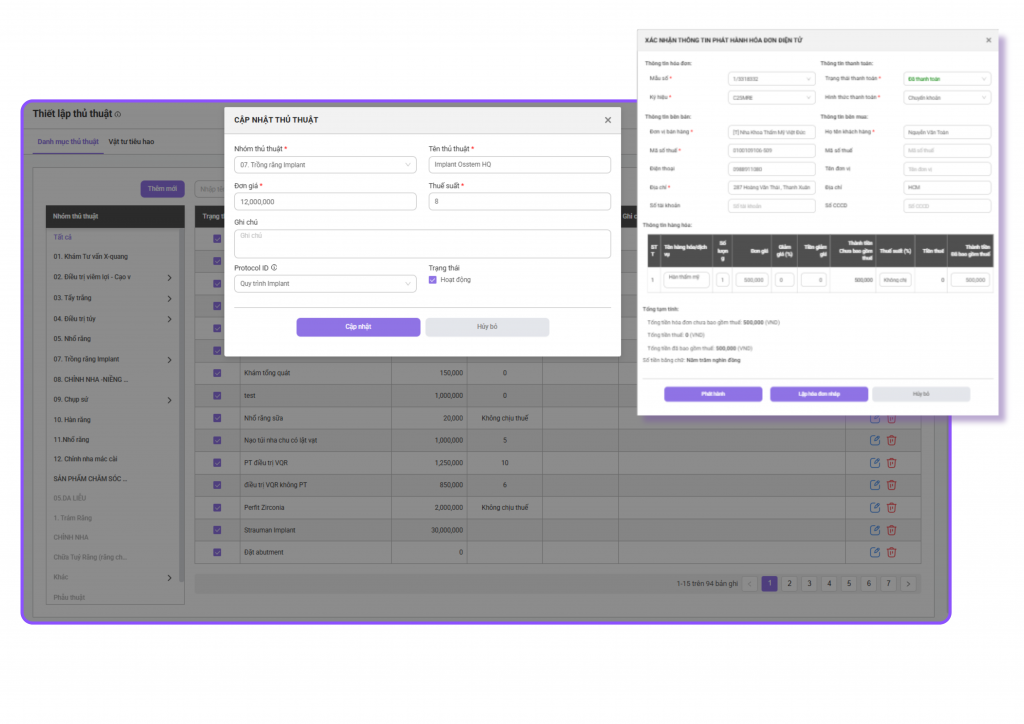The image size is (1024, 724).
Task: Delete the PT điều trị VQR row
Action: pyautogui.click(x=891, y=462)
